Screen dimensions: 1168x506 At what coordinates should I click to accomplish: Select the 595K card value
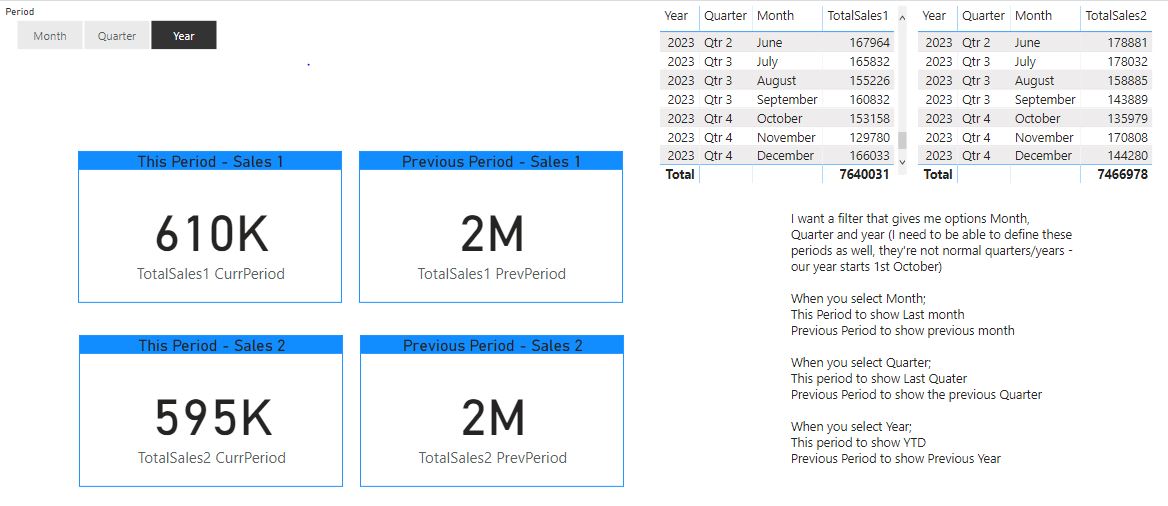point(213,417)
